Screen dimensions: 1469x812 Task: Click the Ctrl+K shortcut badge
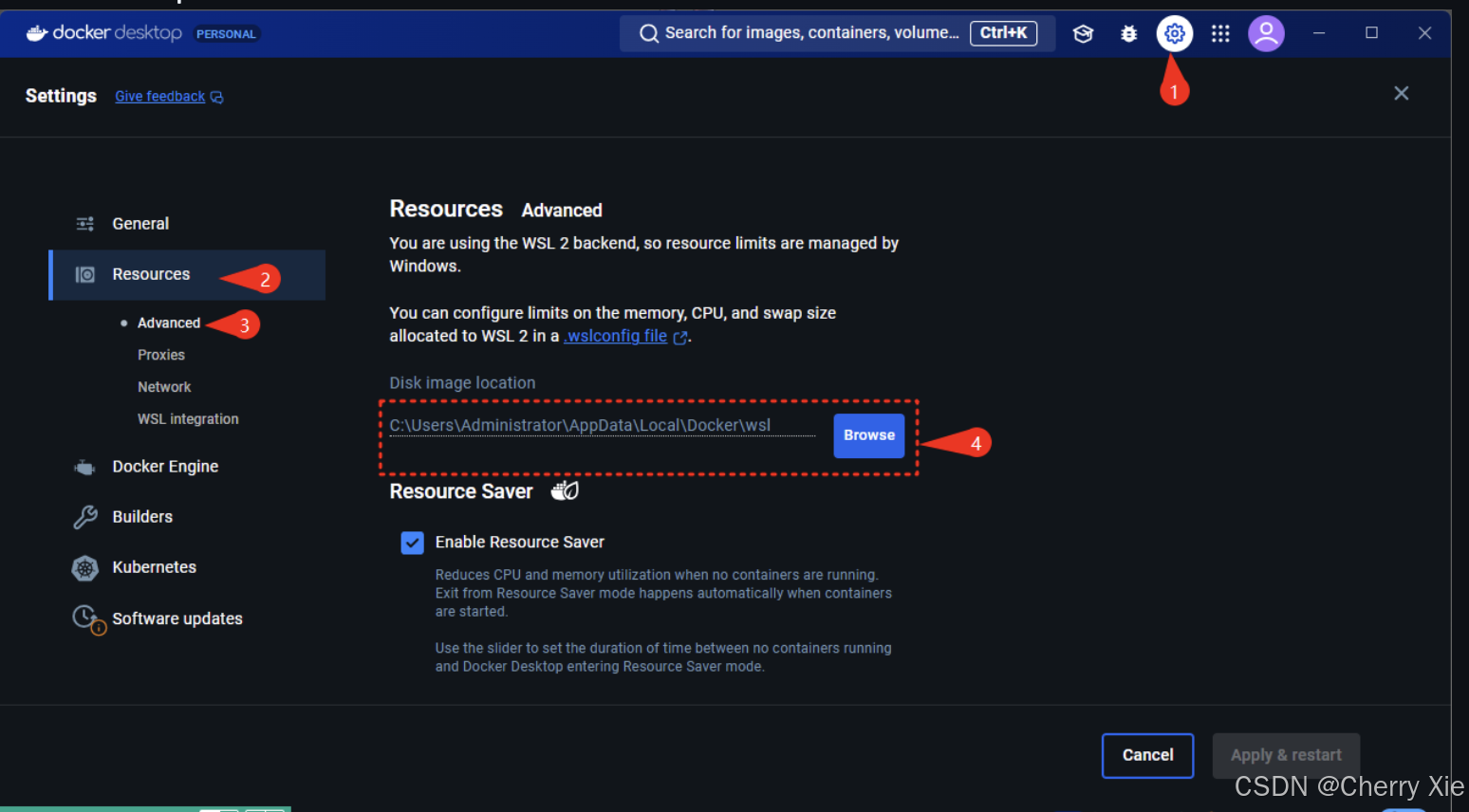tap(1003, 33)
